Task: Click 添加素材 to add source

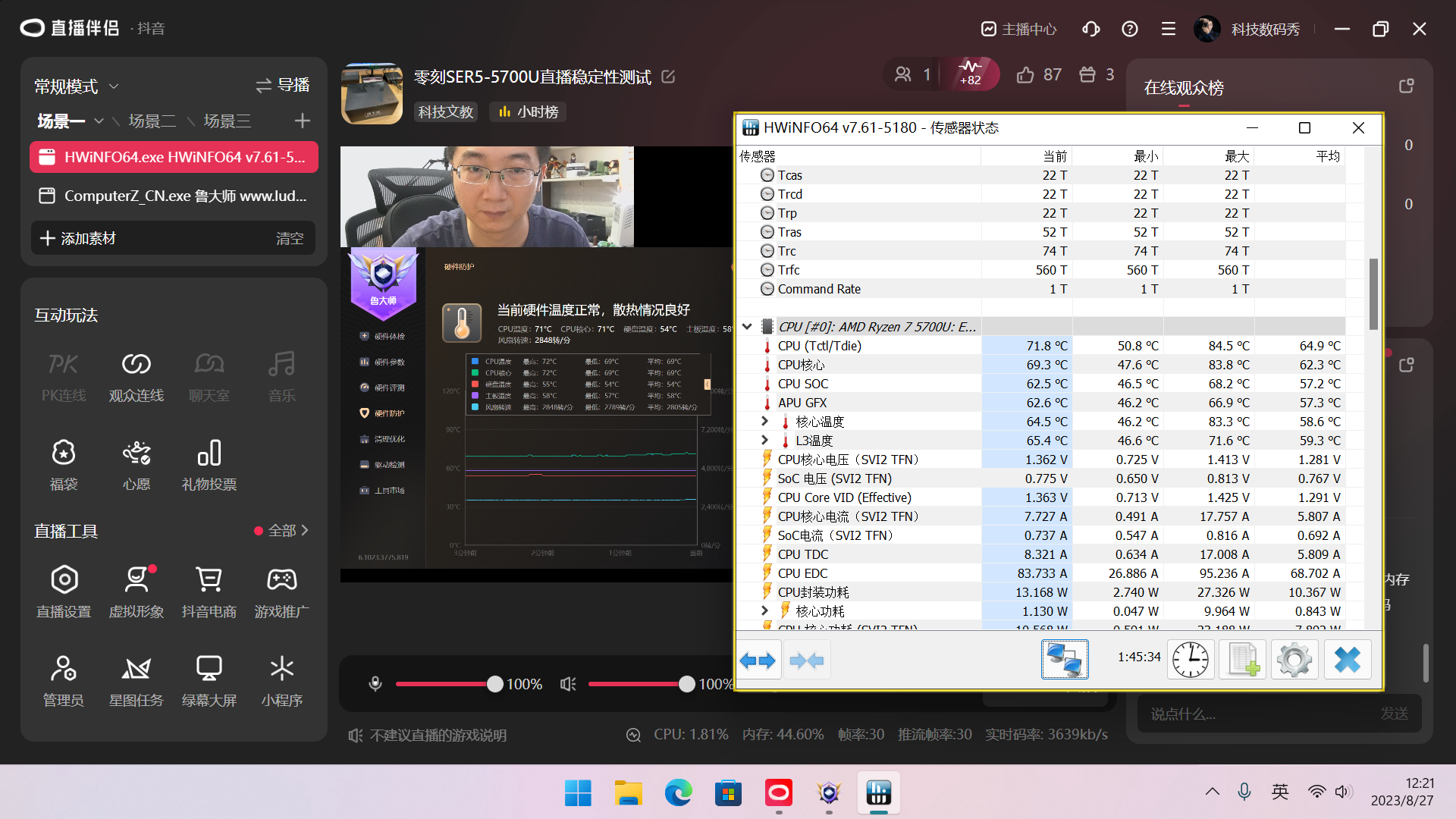Action: [x=78, y=238]
